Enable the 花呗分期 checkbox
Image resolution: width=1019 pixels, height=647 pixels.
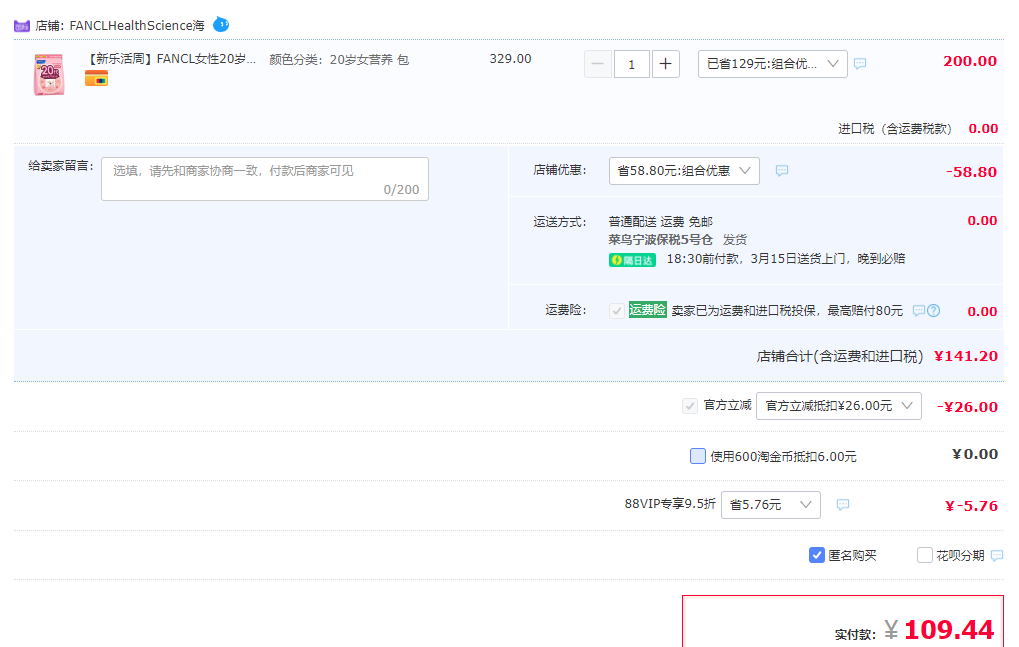tap(925, 555)
